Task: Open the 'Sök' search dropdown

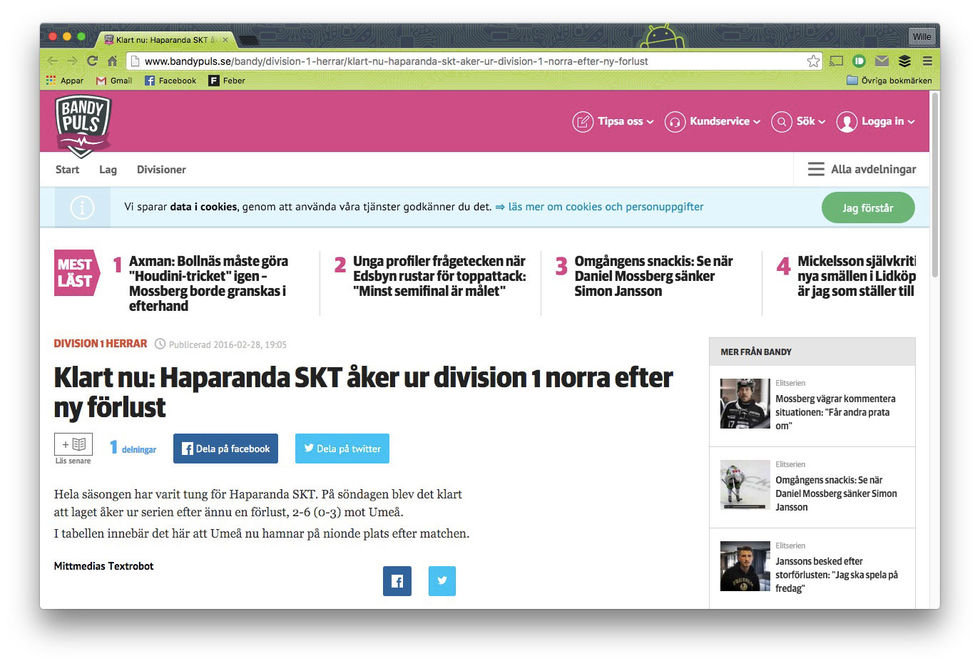Action: [798, 122]
